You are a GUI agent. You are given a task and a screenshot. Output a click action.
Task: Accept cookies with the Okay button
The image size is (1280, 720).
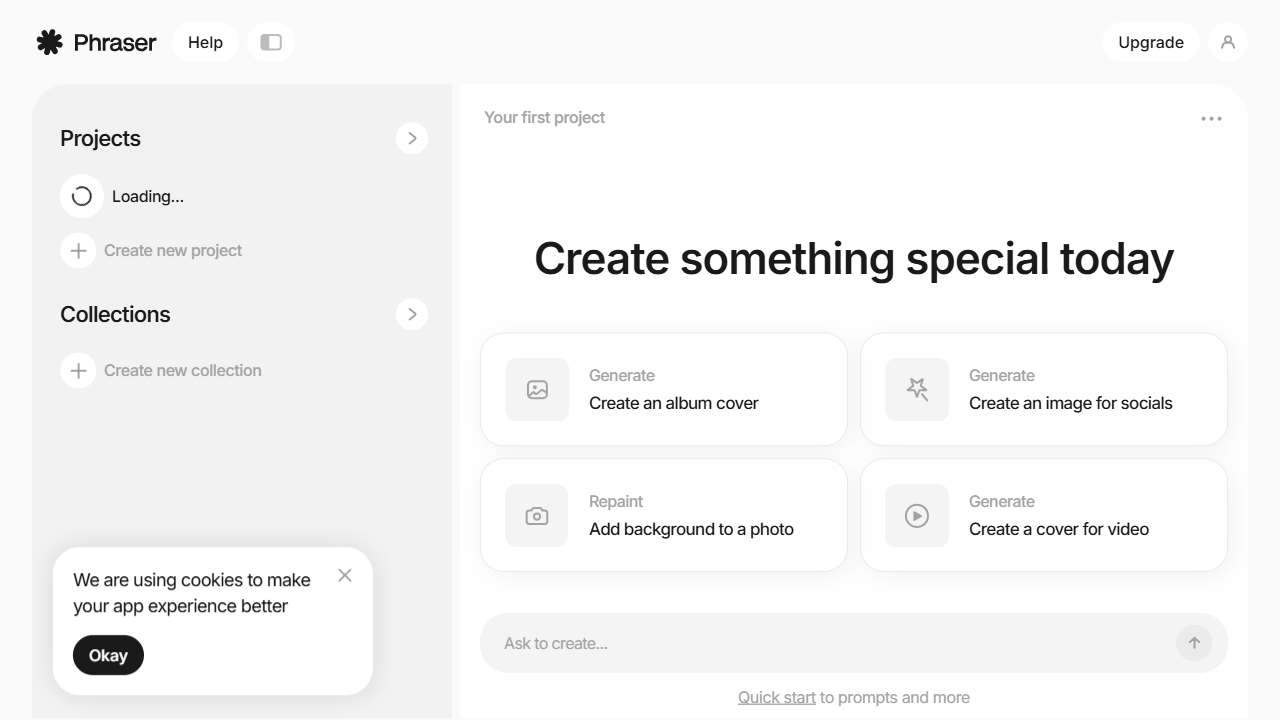[x=108, y=655]
